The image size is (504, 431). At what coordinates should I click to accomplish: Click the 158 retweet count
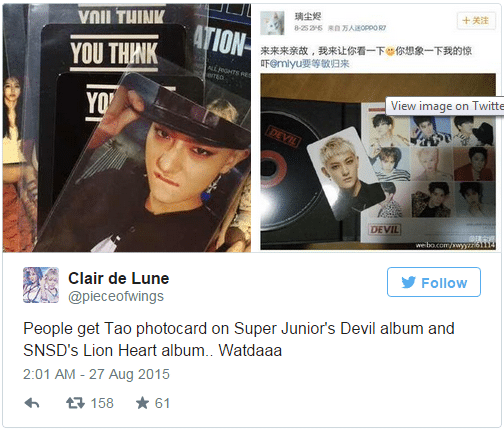click(102, 403)
